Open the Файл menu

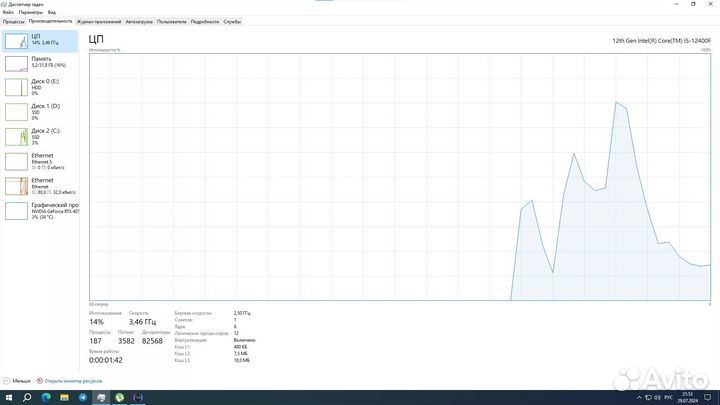[x=8, y=12]
